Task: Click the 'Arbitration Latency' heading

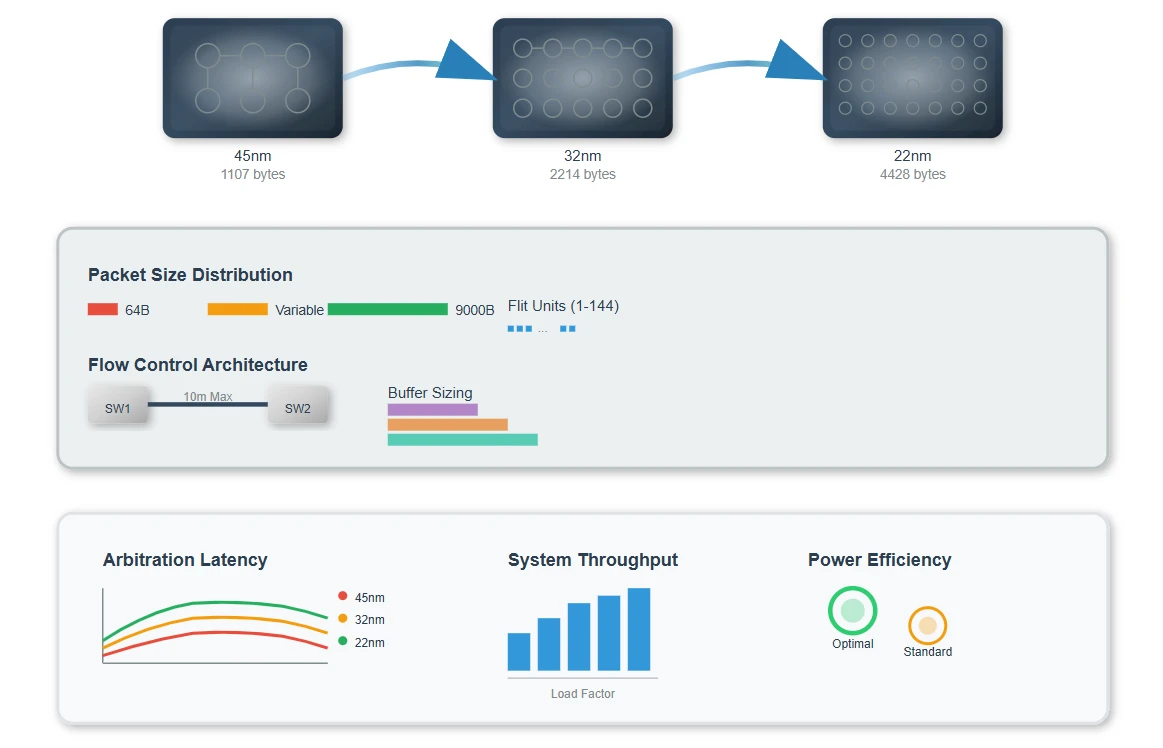Action: click(185, 560)
